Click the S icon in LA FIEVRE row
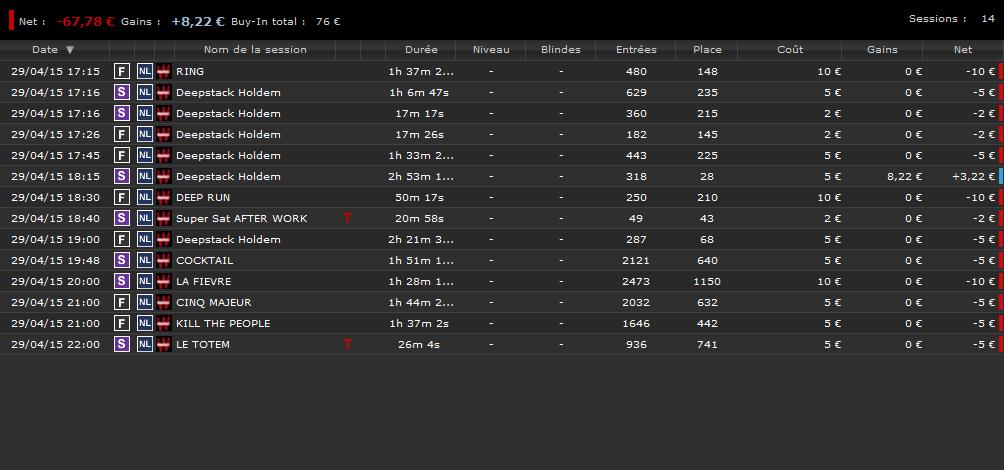Image resolution: width=1004 pixels, height=470 pixels. pyautogui.click(x=122, y=281)
